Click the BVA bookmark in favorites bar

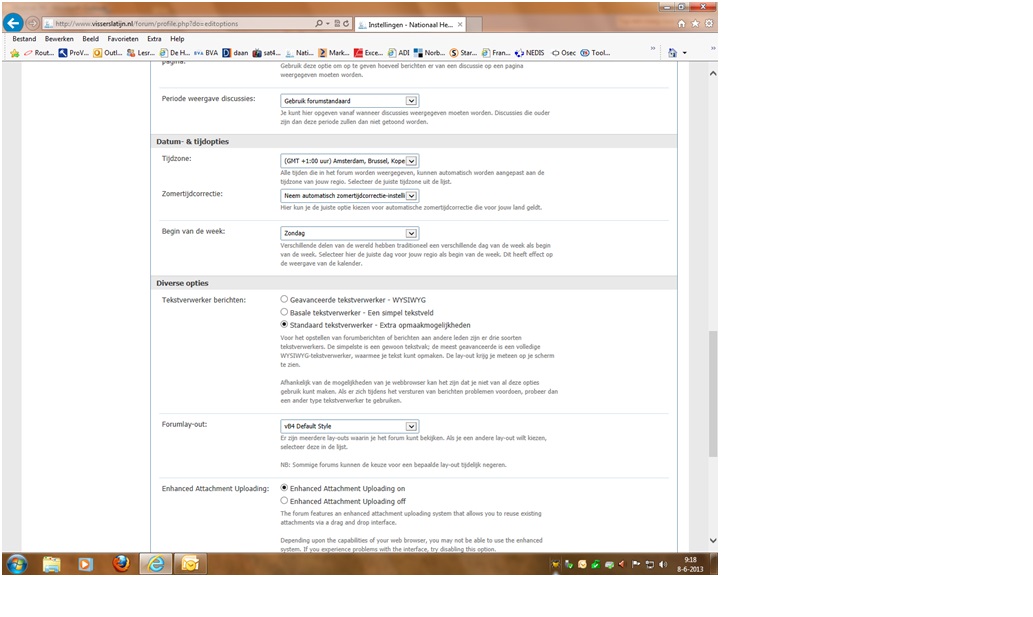[x=206, y=53]
